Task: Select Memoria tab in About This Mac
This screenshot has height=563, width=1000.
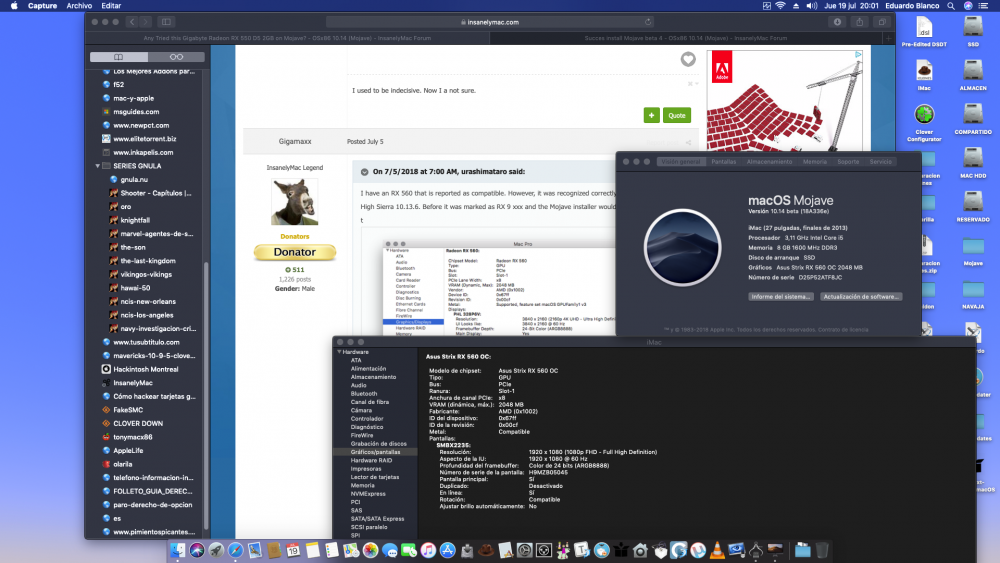Action: pos(814,162)
